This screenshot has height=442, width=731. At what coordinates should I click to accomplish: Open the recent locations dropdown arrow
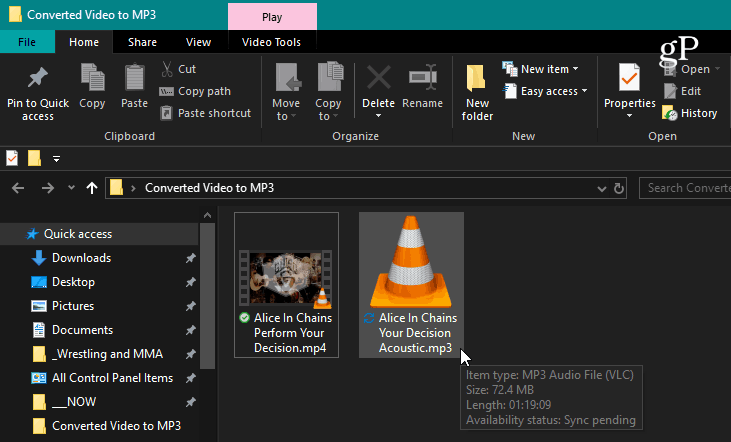pos(71,188)
